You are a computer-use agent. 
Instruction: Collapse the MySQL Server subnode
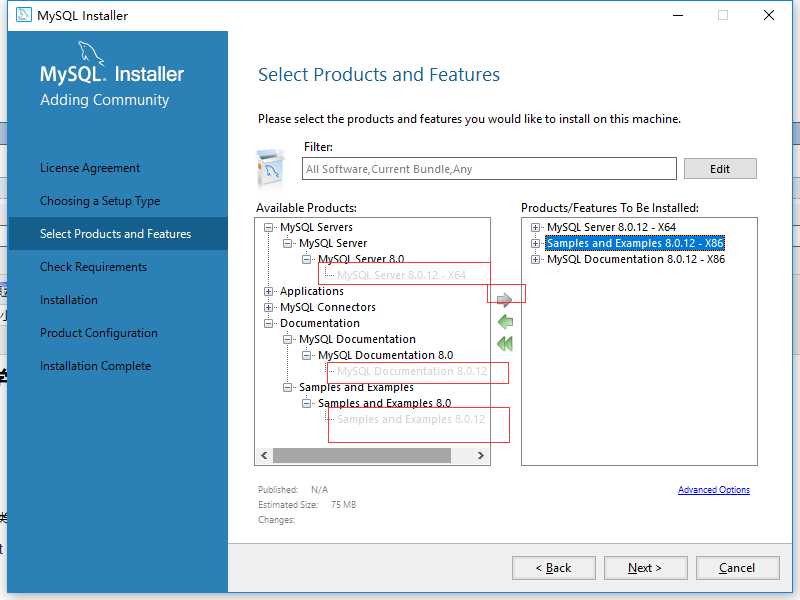[x=287, y=243]
